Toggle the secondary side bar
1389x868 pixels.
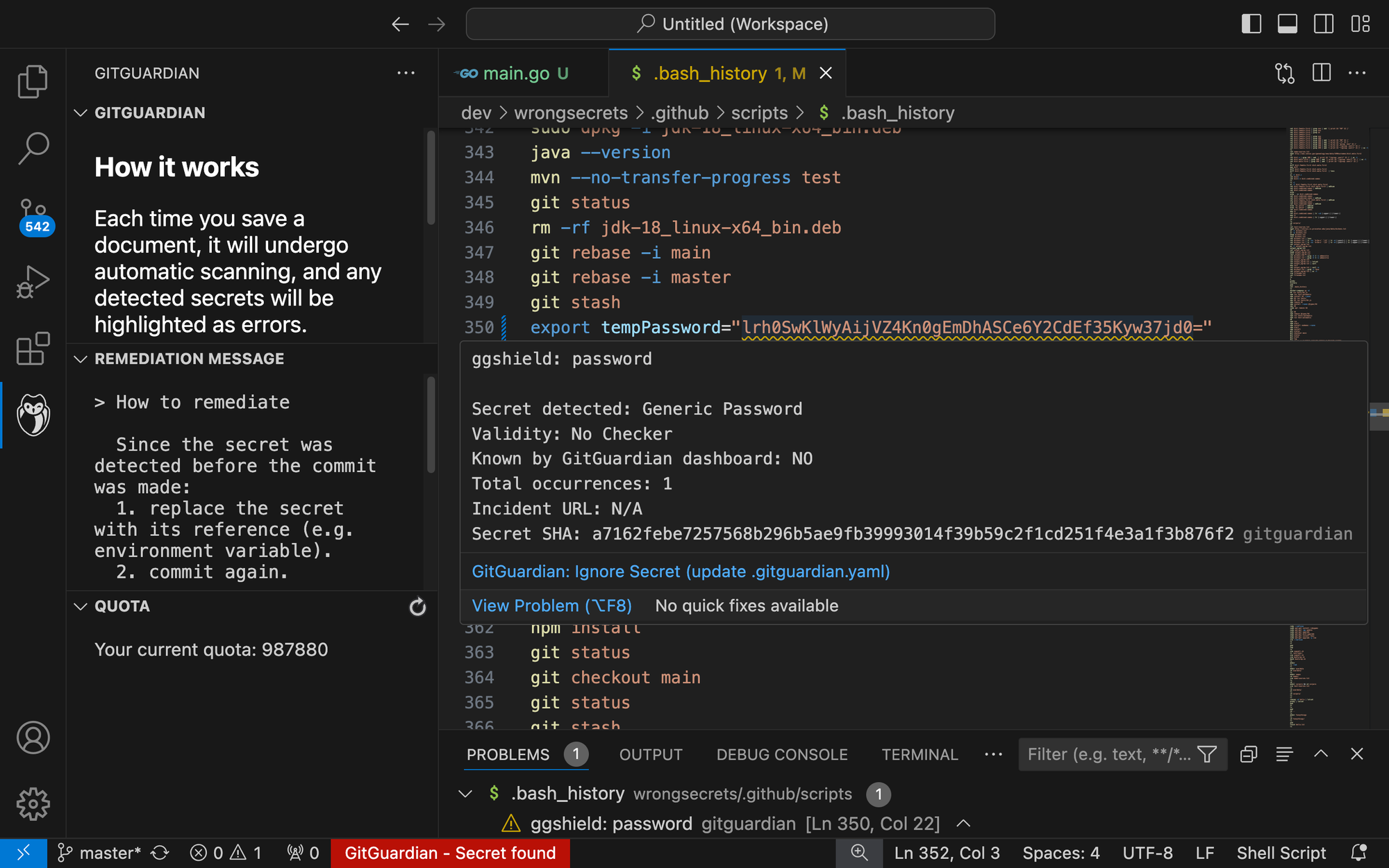tap(1323, 23)
